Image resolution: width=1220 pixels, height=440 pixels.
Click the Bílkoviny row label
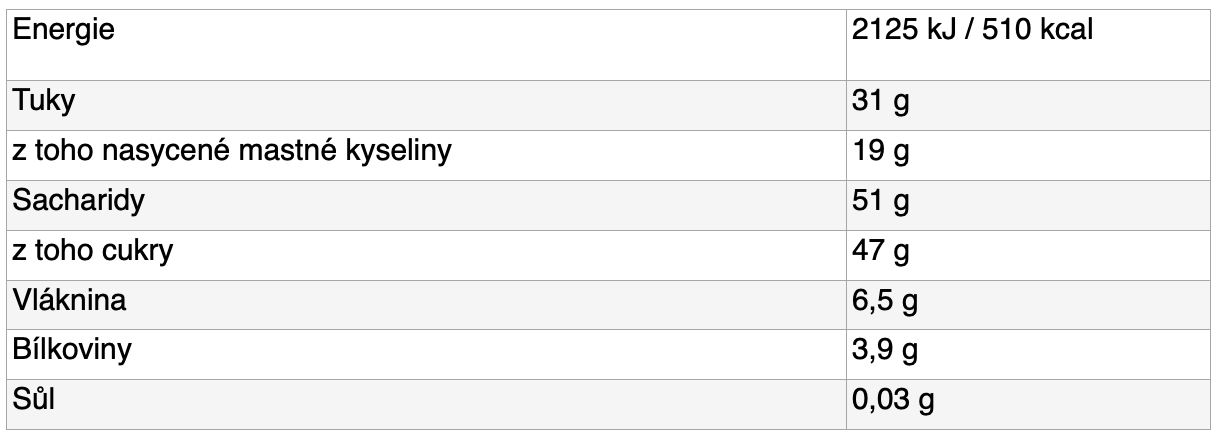point(72,349)
